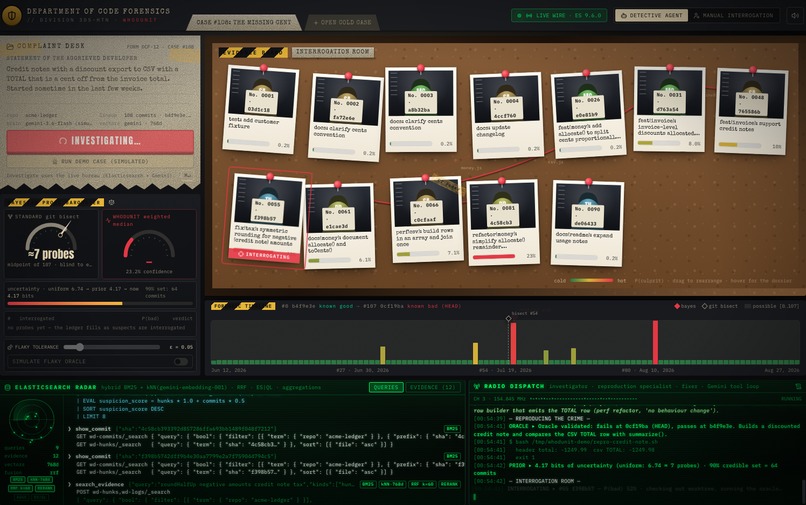806x505 pixels.
Task: Click the rightmost red bar in timeline
Action: (655, 342)
